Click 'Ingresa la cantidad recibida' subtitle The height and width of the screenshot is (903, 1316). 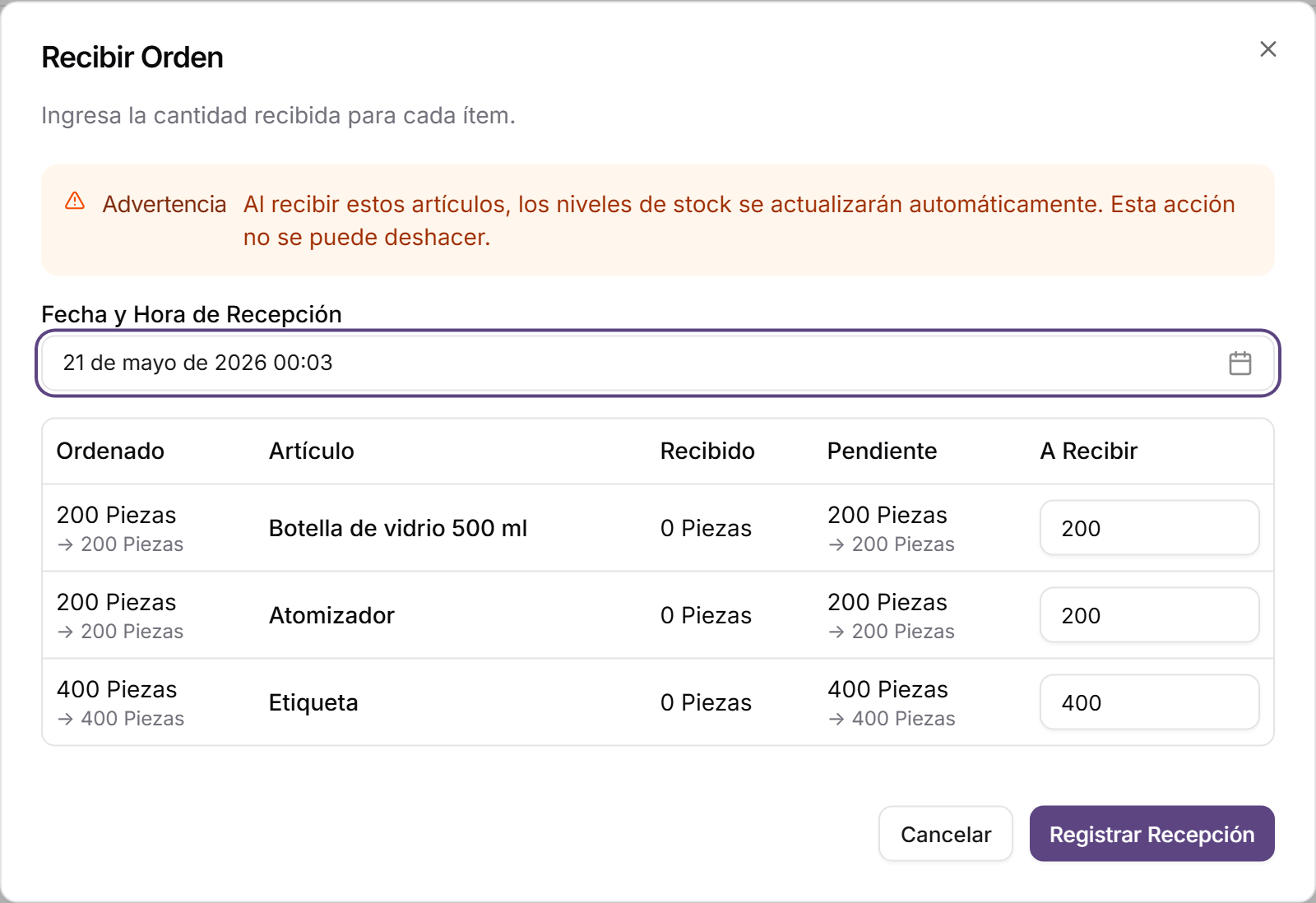click(x=278, y=115)
